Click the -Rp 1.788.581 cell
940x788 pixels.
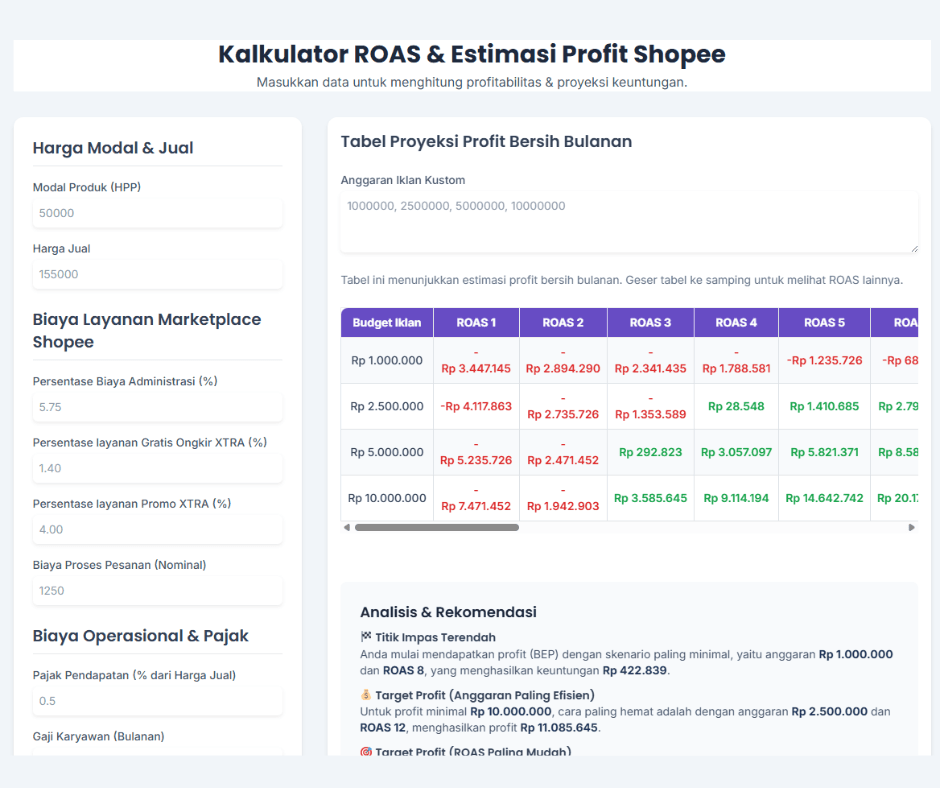pyautogui.click(x=736, y=360)
